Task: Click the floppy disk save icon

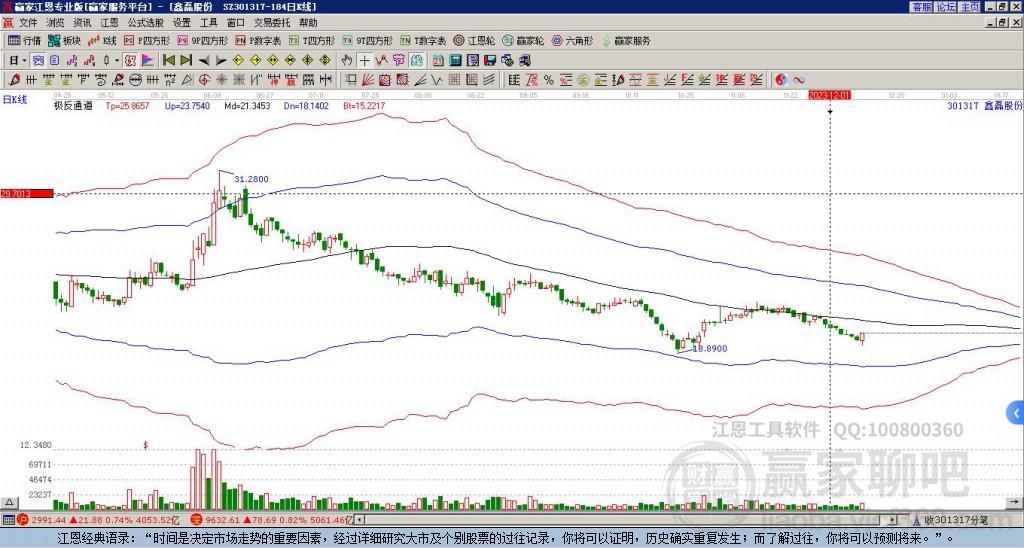Action: click(x=490, y=61)
